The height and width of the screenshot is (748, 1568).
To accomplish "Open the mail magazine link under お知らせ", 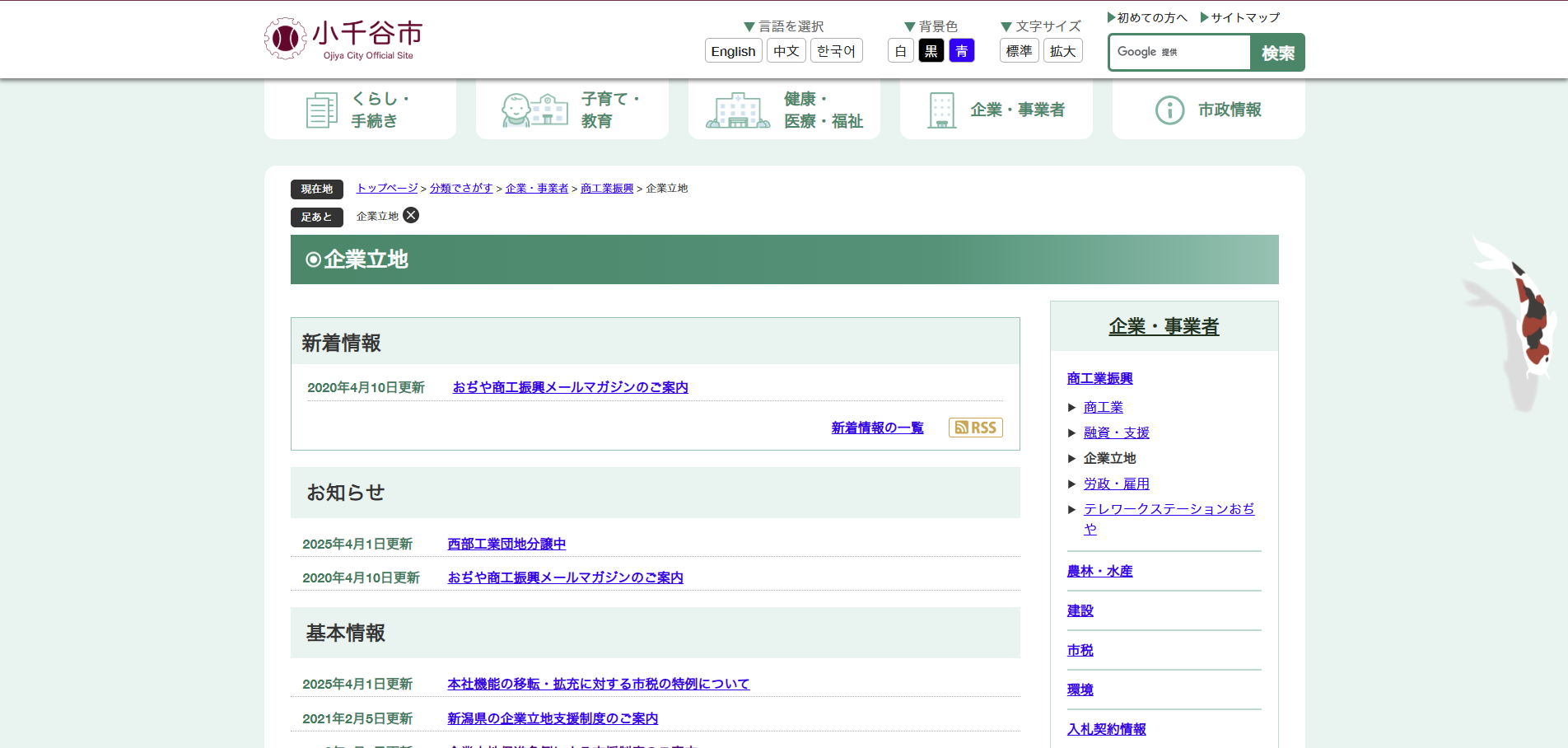I will point(566,577).
